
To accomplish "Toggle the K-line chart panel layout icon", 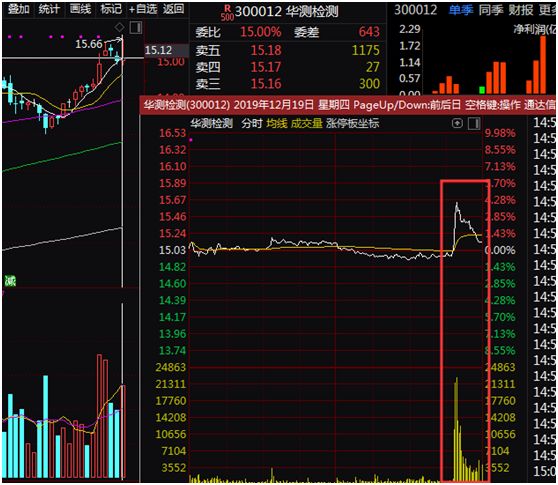I will pyautogui.click(x=136, y=27).
